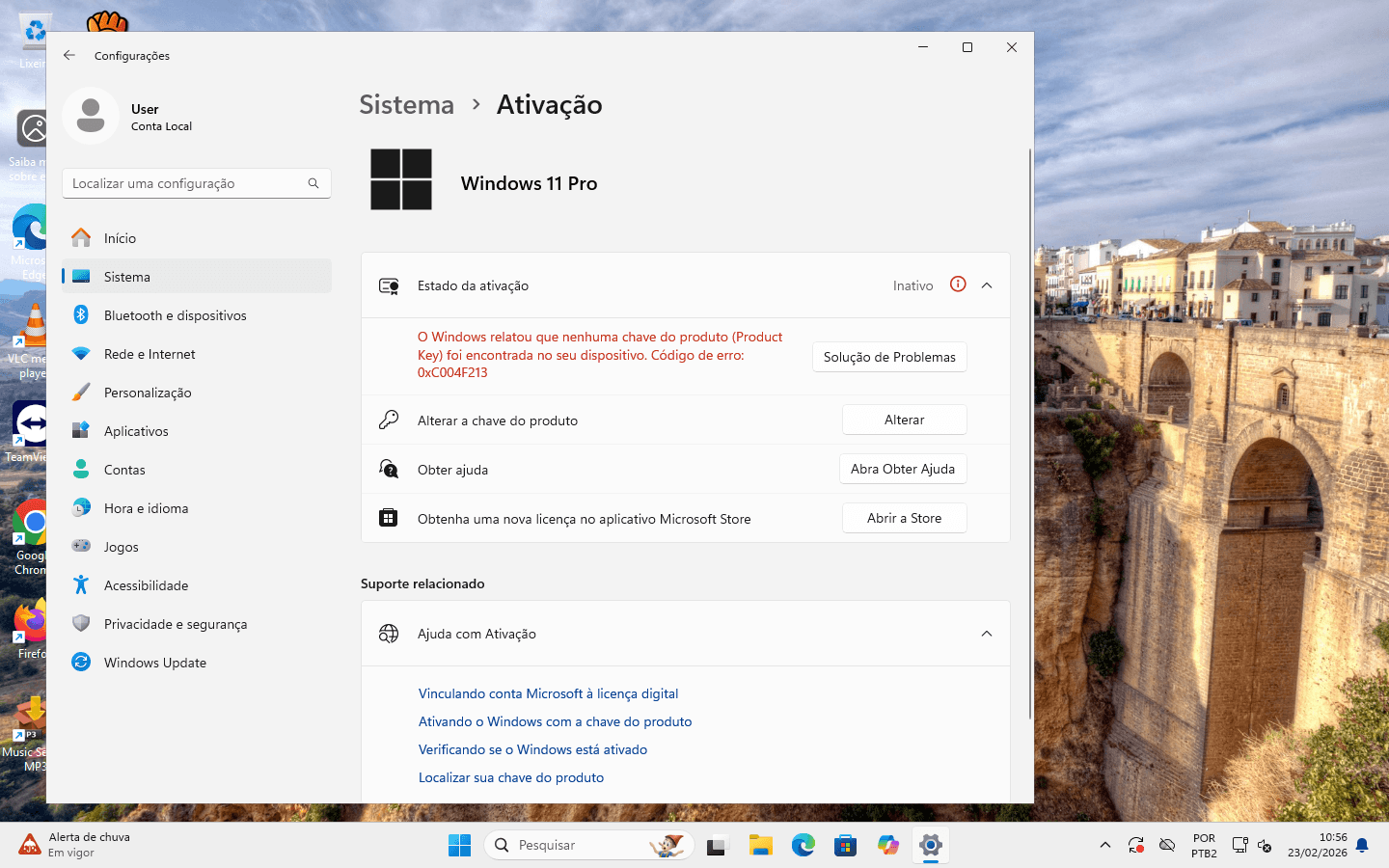Image resolution: width=1389 pixels, height=868 pixels.
Task: Open Início home icon in sidebar
Action: pyautogui.click(x=81, y=237)
